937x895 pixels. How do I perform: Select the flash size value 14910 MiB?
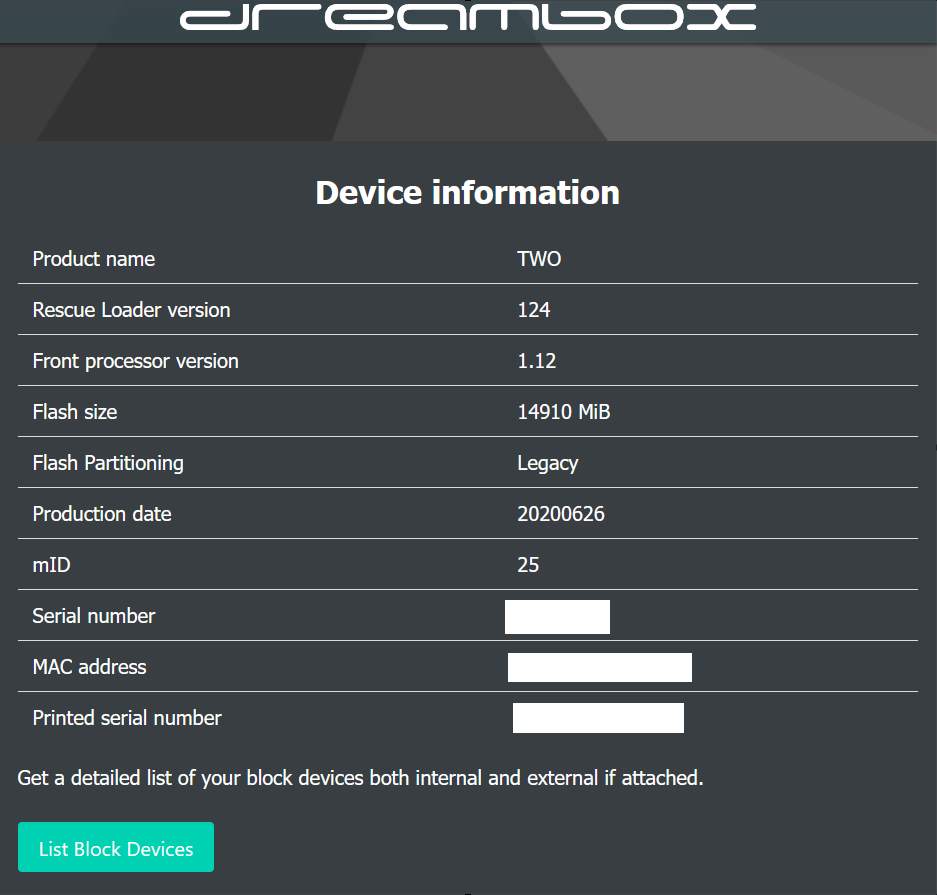564,412
